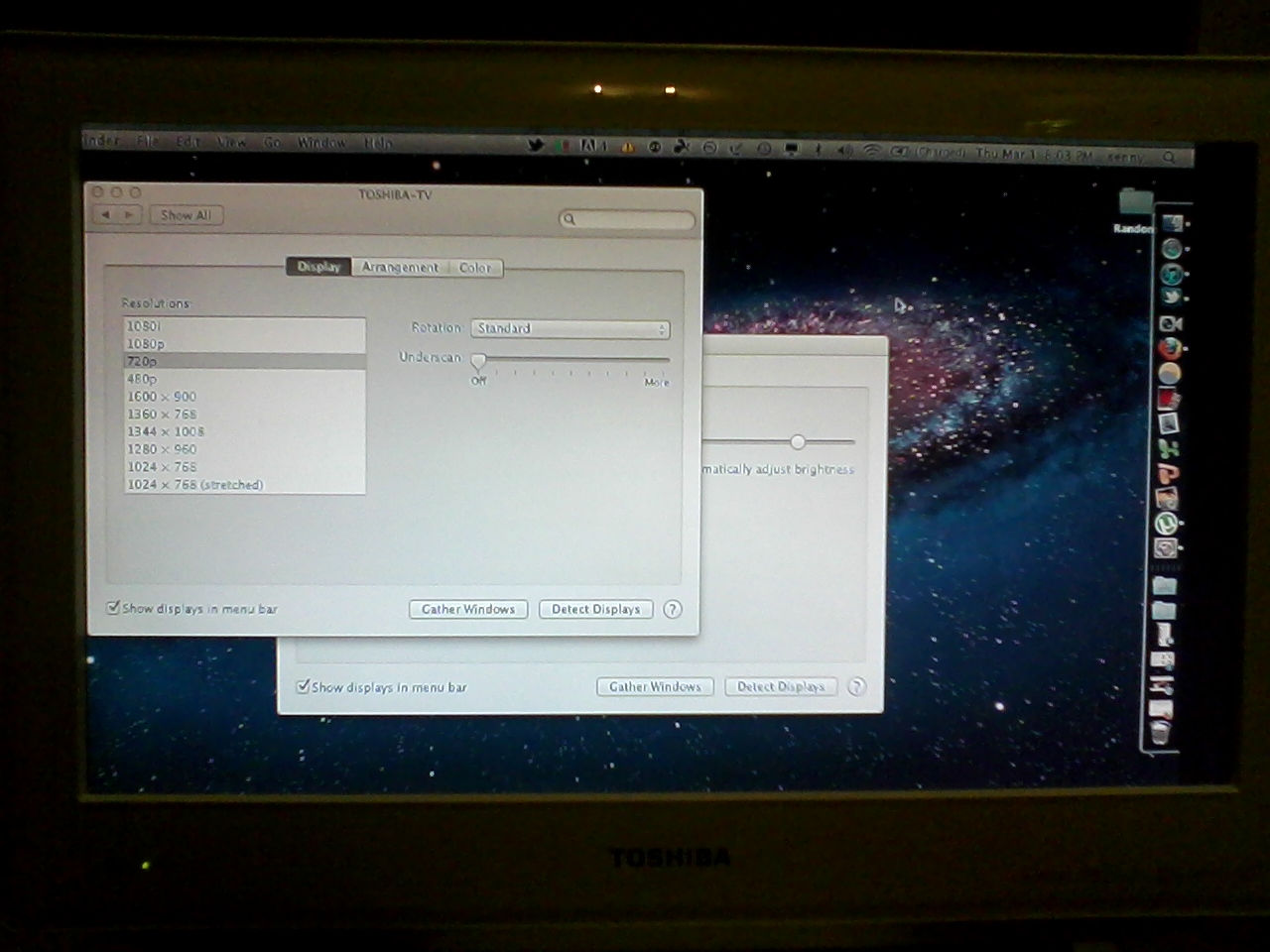
Task: Open the Random folder on desktop
Action: (x=1135, y=211)
